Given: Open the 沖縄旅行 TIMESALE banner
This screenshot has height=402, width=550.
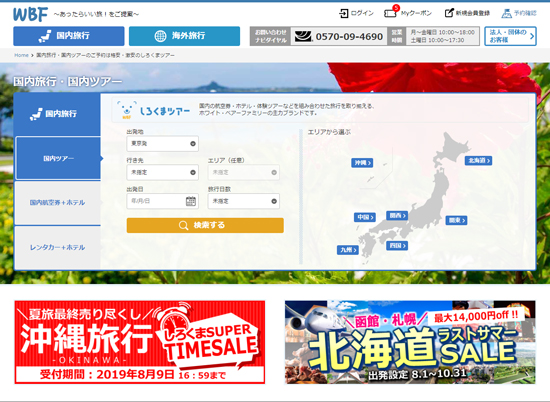Looking at the screenshot, I should (x=140, y=342).
